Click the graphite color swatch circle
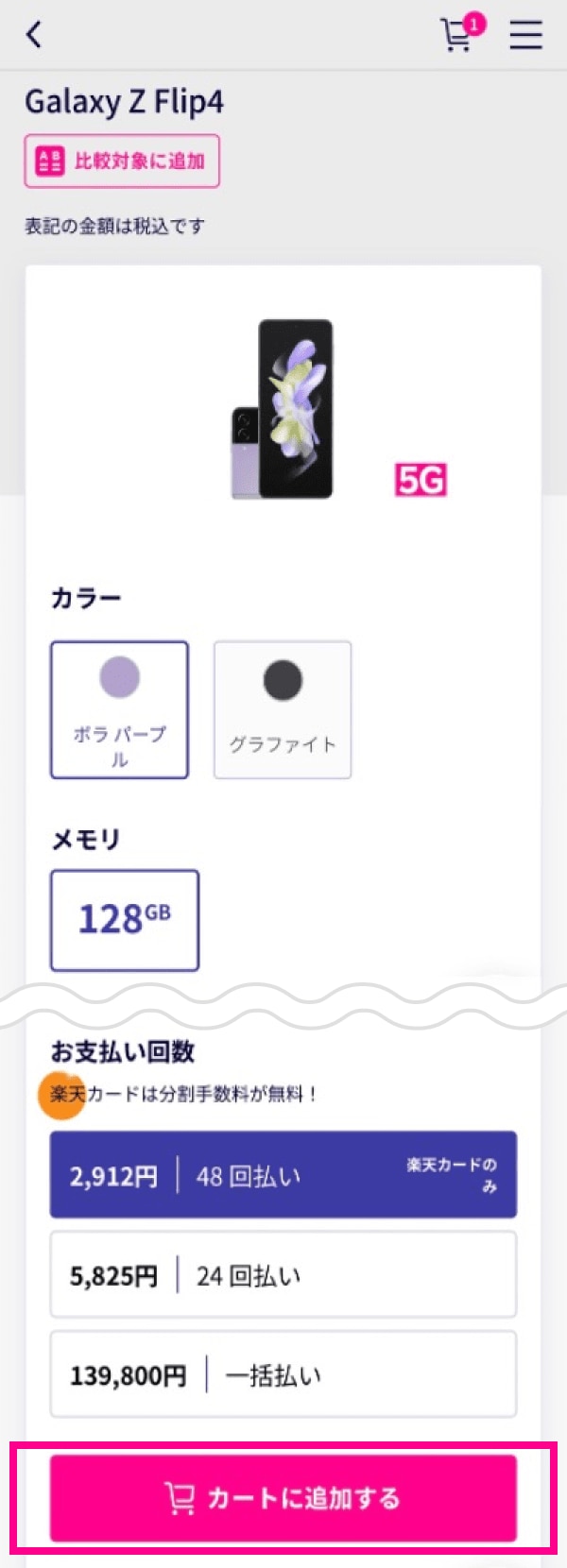The height and width of the screenshot is (1568, 567). [x=283, y=679]
